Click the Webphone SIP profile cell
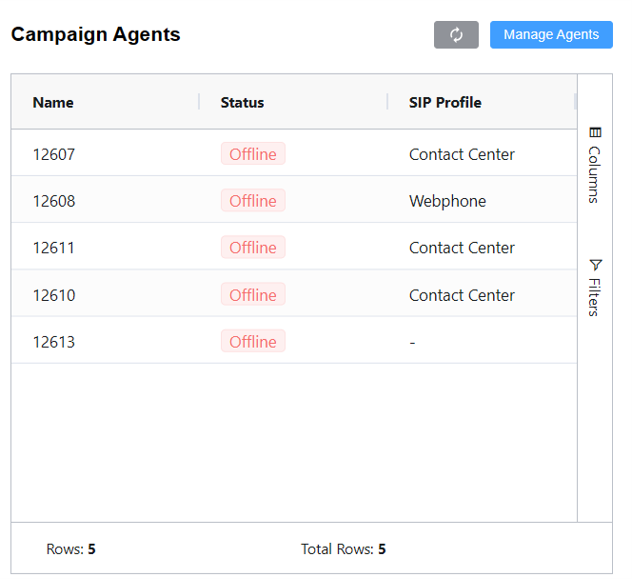 (x=447, y=201)
